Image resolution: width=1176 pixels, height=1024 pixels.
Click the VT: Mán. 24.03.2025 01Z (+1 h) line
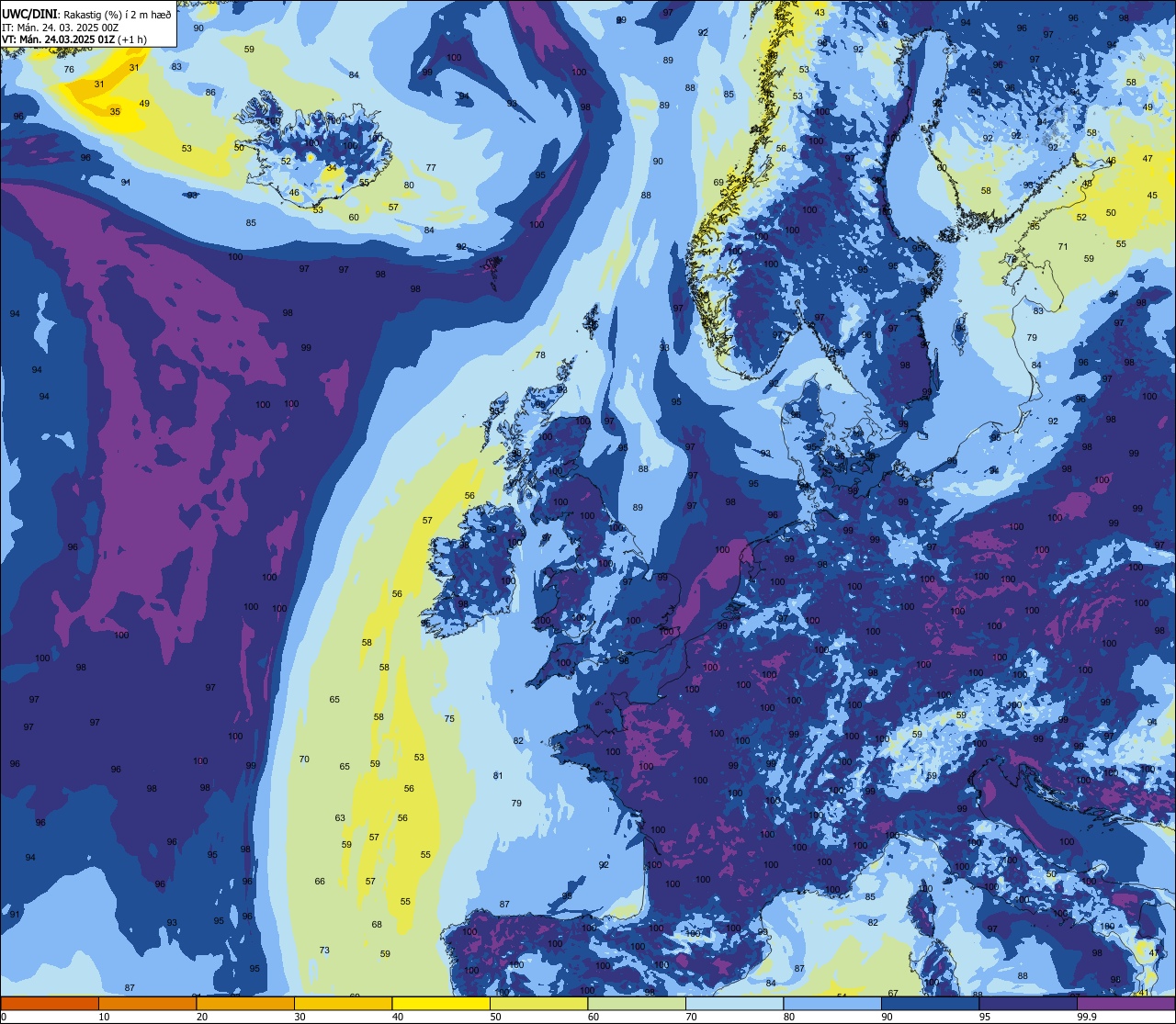[x=74, y=39]
